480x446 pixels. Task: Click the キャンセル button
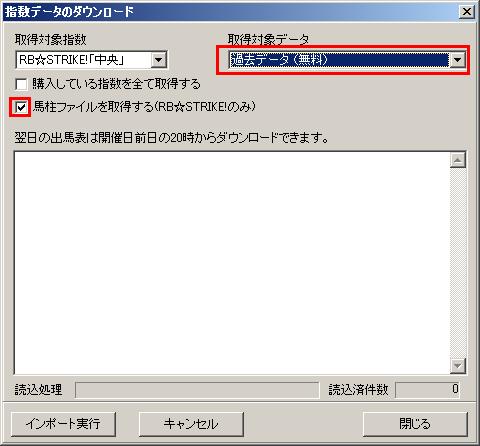(191, 424)
